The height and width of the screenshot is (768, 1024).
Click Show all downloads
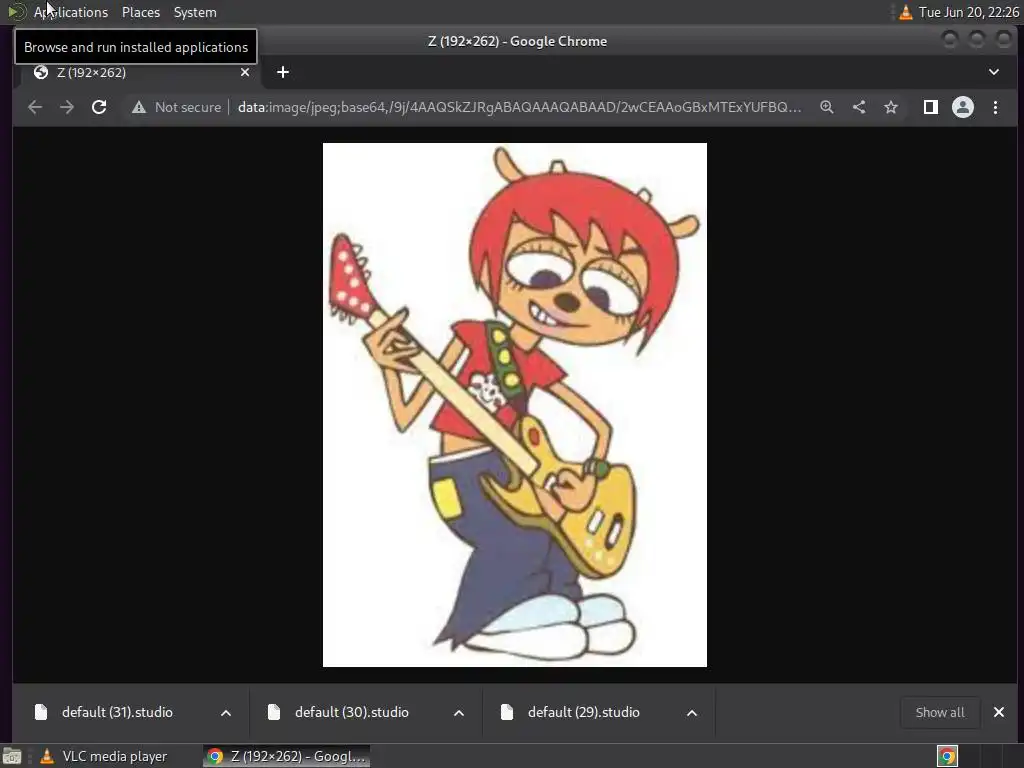[940, 712]
